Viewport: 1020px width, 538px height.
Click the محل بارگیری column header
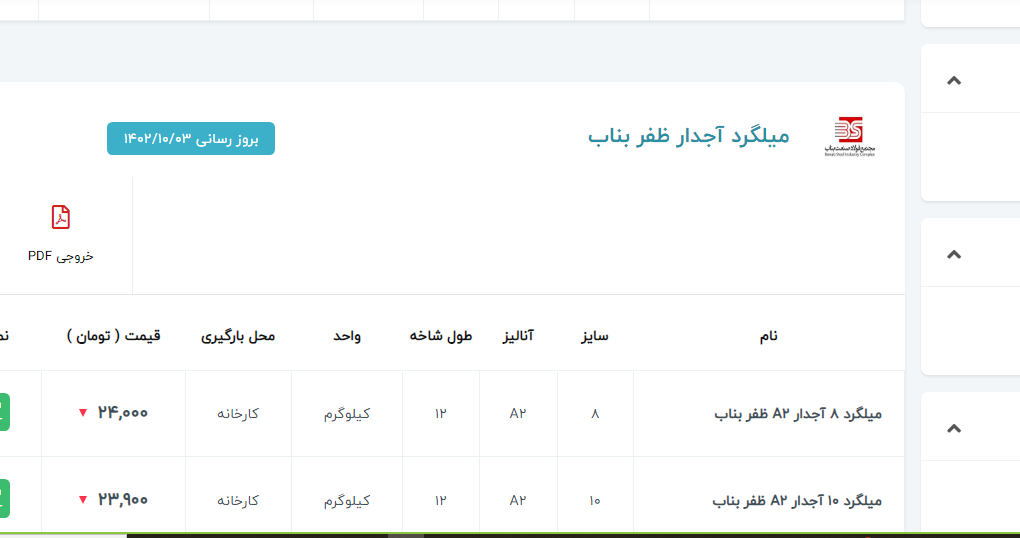pos(238,336)
